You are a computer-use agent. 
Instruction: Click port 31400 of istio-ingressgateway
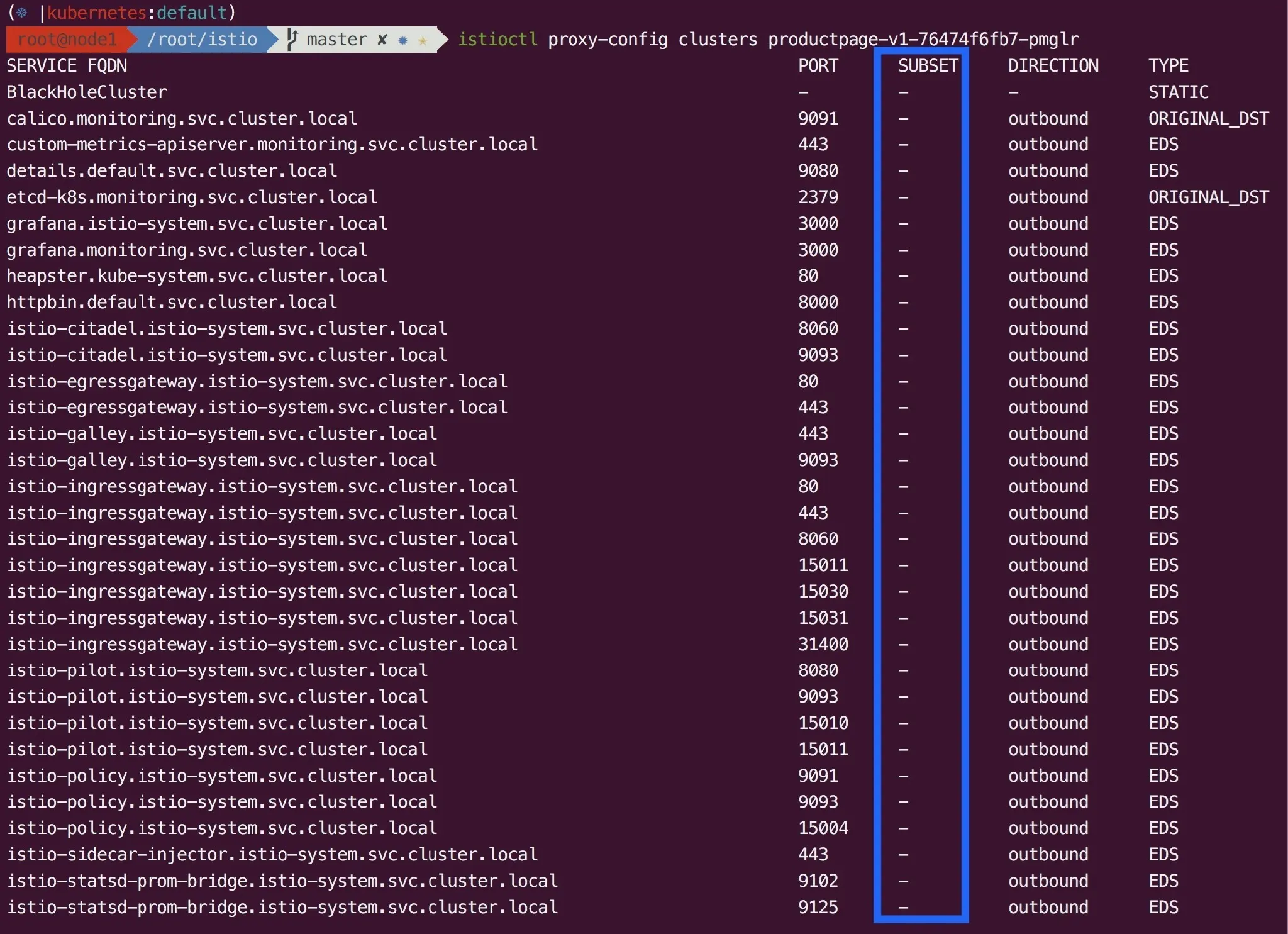point(823,644)
